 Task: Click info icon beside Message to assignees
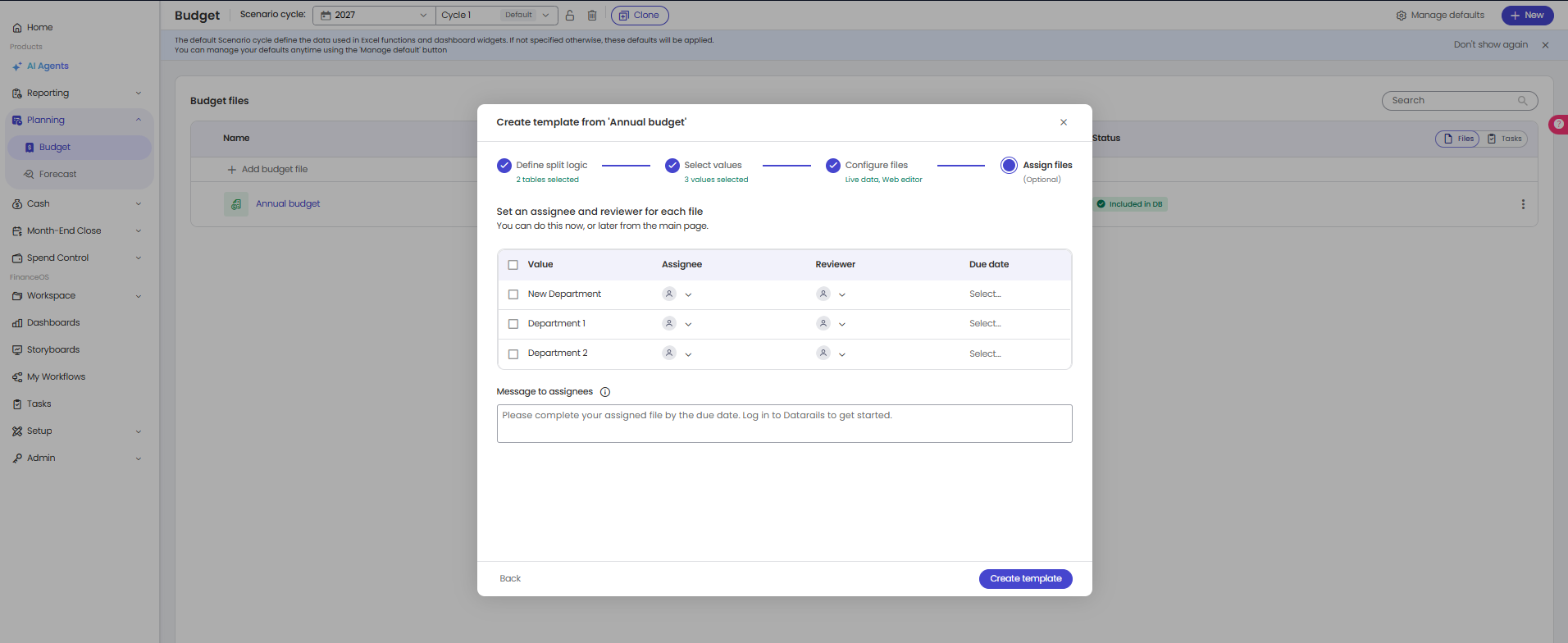605,392
